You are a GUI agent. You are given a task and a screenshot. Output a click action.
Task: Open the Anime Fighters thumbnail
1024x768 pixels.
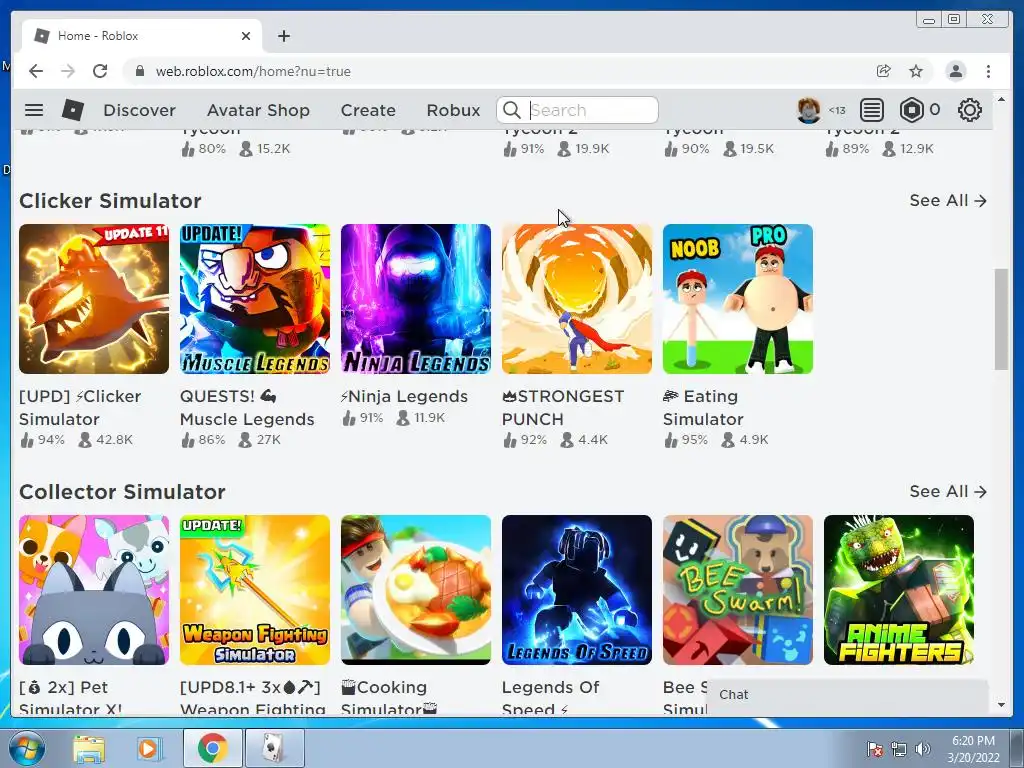coord(899,590)
